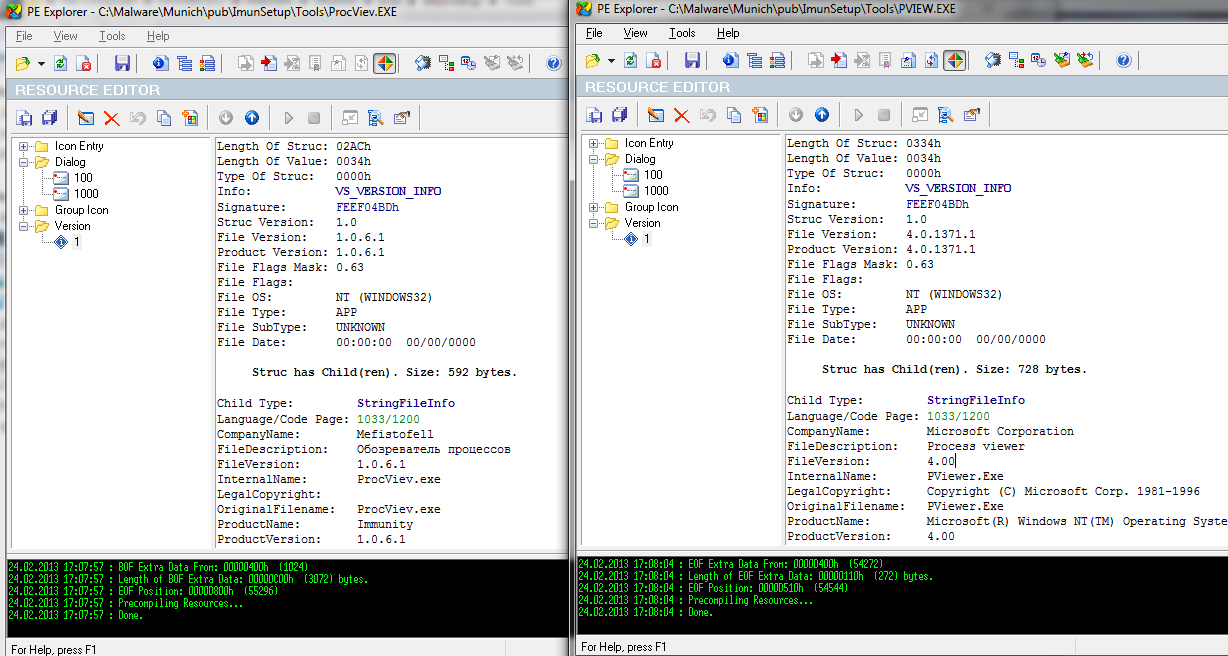Open the Import viewer red arrow icon in ProcView.EXE window
Screen dimensions: 1228x656
click(x=269, y=63)
